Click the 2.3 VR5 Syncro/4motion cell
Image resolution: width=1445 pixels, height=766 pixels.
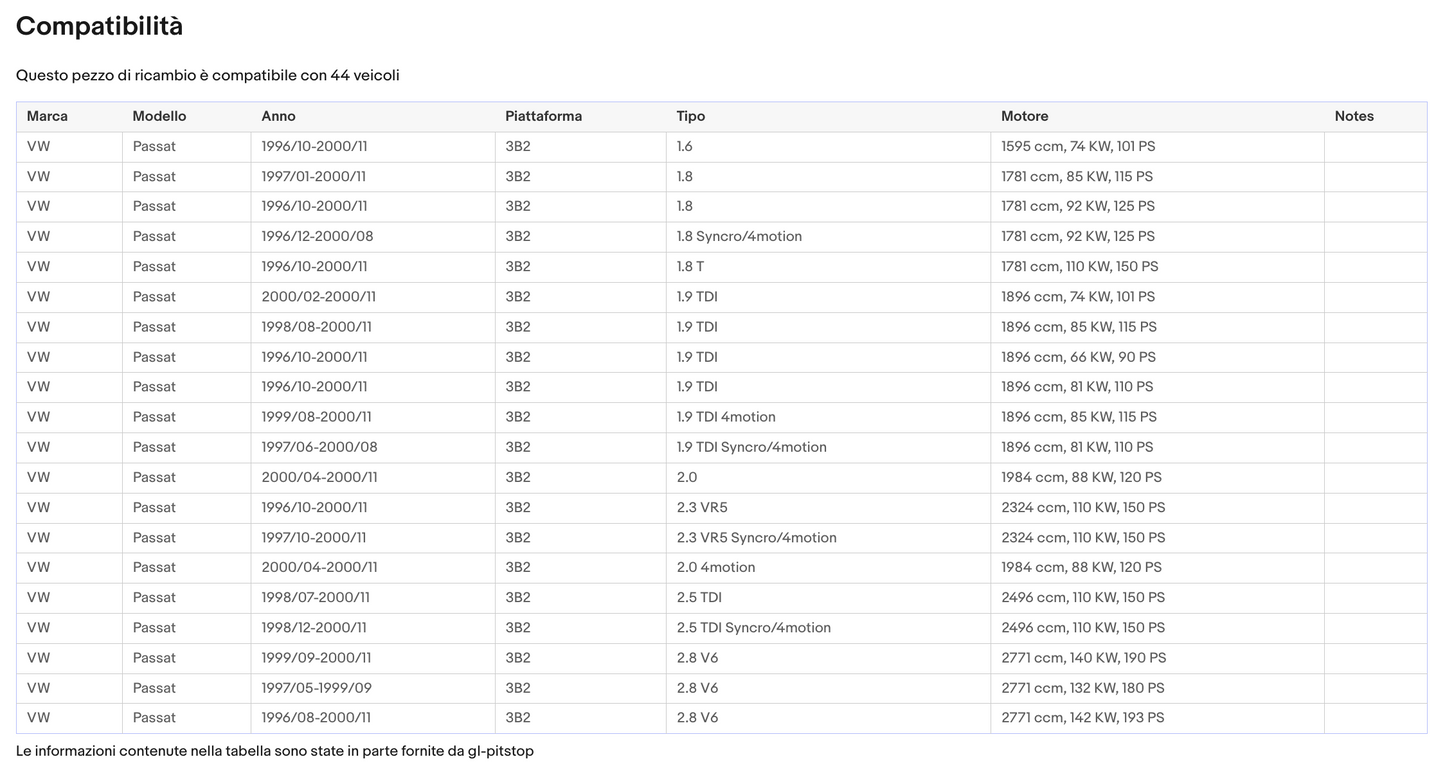coord(756,537)
